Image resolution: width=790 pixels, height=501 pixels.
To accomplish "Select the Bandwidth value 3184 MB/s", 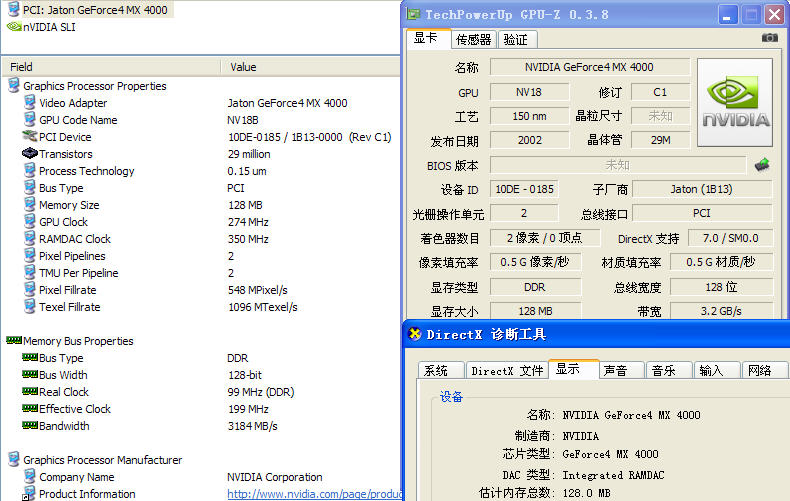I will coord(252,426).
